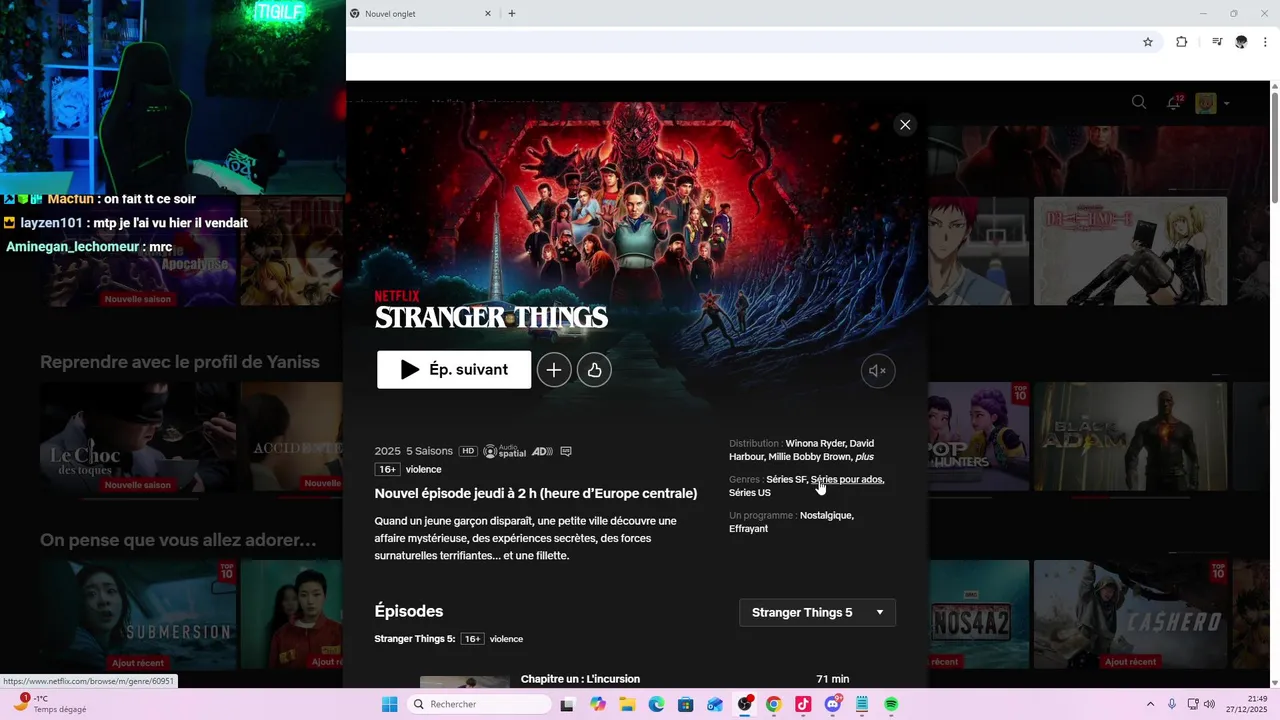The width and height of the screenshot is (1280, 720).
Task: Open Chrome profile avatar
Action: (1241, 42)
